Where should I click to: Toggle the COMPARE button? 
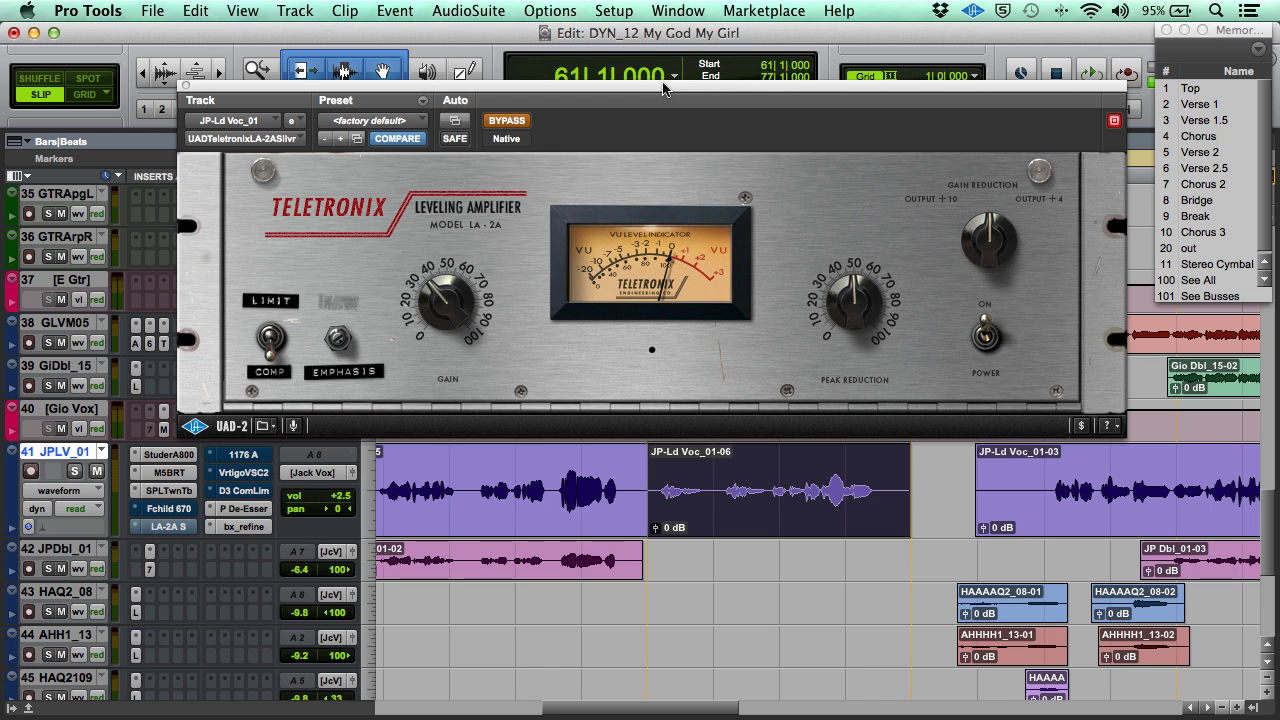[x=397, y=139]
